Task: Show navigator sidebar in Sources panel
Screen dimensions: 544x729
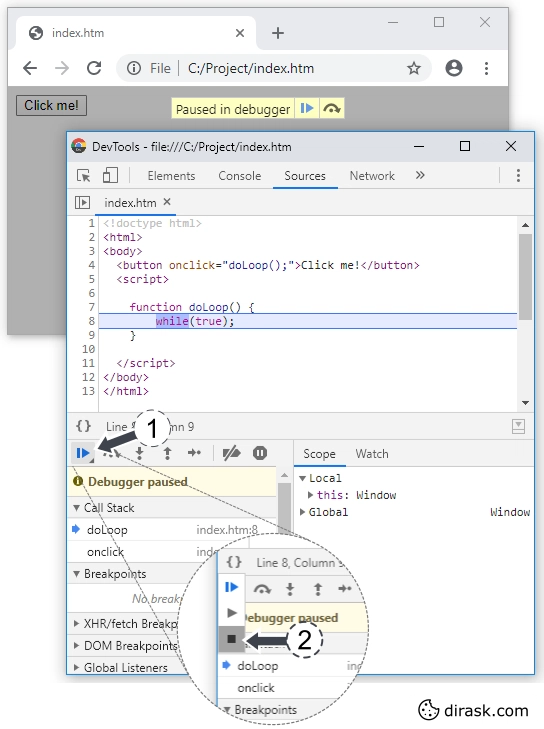Action: click(82, 203)
